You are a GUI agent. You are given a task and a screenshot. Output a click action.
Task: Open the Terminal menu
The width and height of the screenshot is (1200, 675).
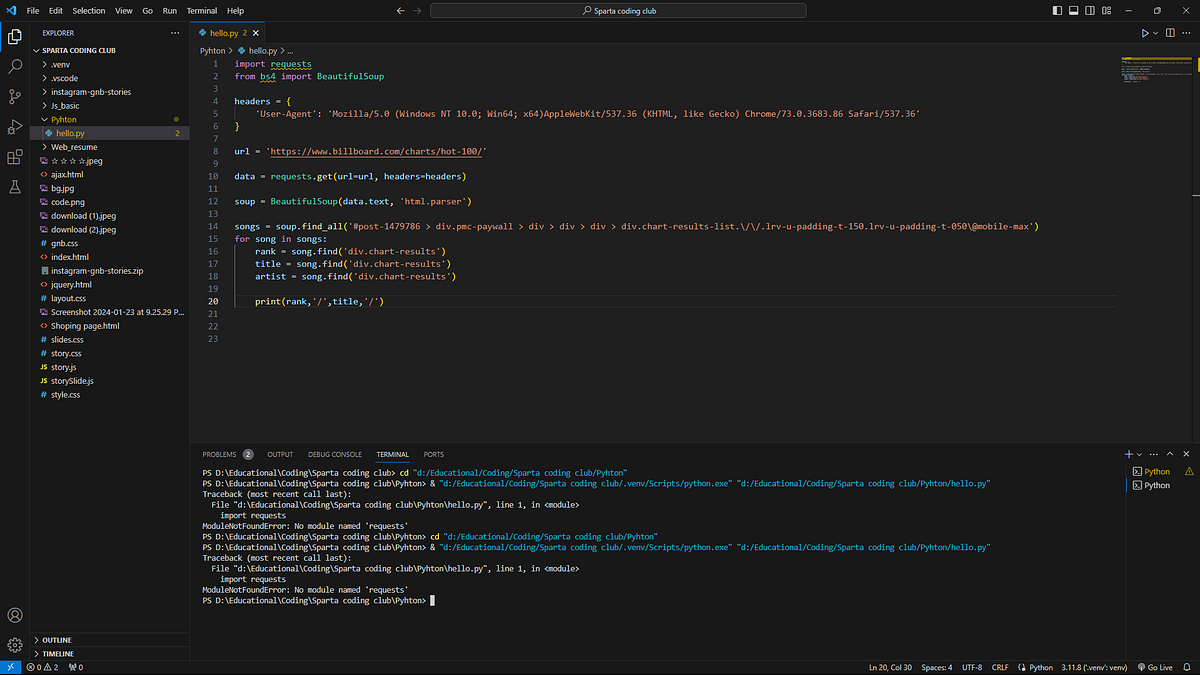tap(201, 10)
